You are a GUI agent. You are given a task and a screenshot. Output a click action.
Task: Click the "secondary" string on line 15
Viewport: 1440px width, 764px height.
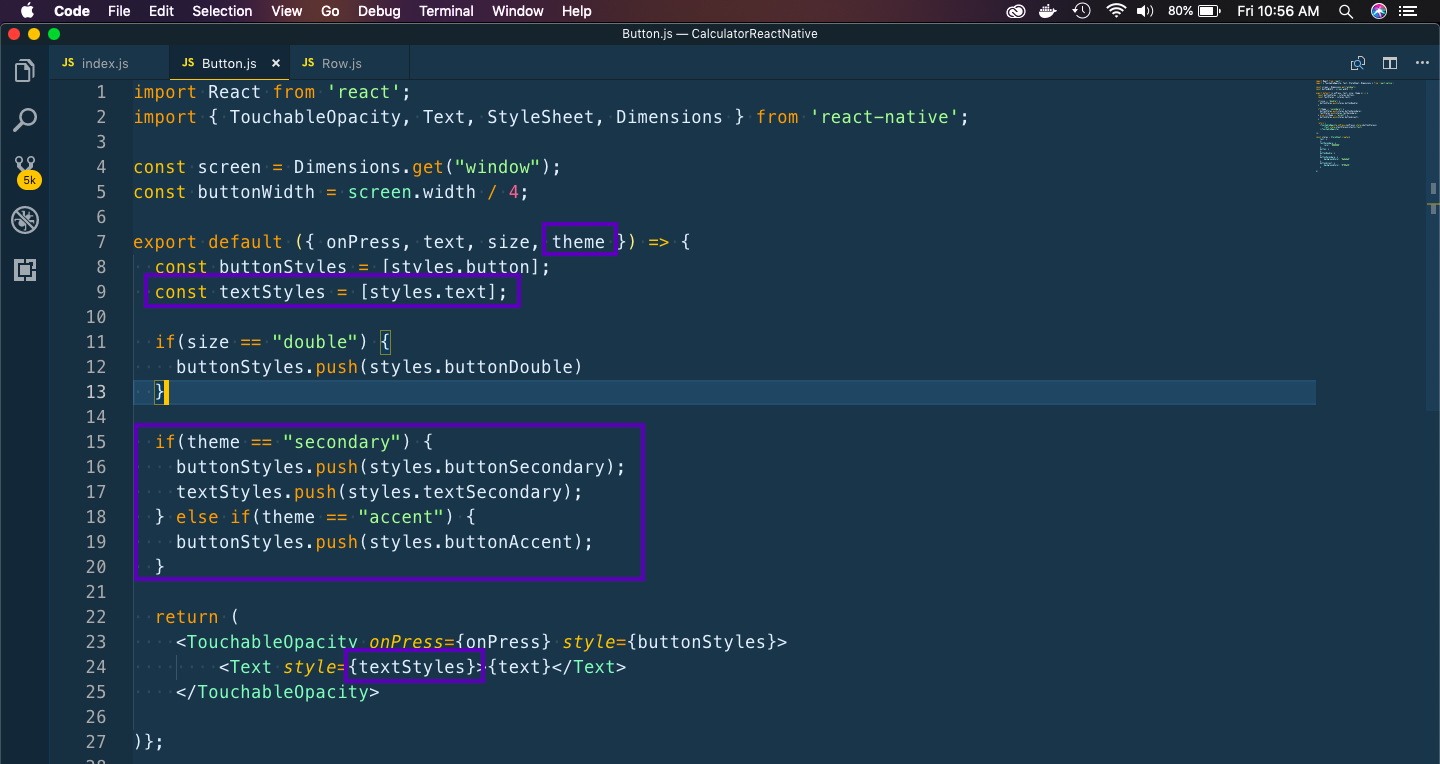341,442
